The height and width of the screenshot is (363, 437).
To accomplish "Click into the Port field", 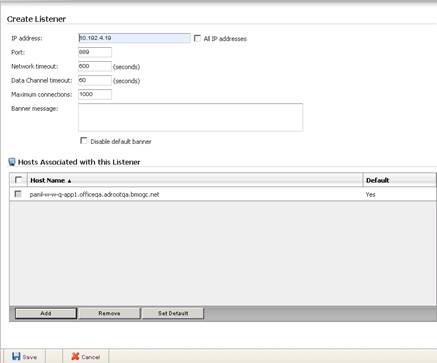I will [x=95, y=52].
